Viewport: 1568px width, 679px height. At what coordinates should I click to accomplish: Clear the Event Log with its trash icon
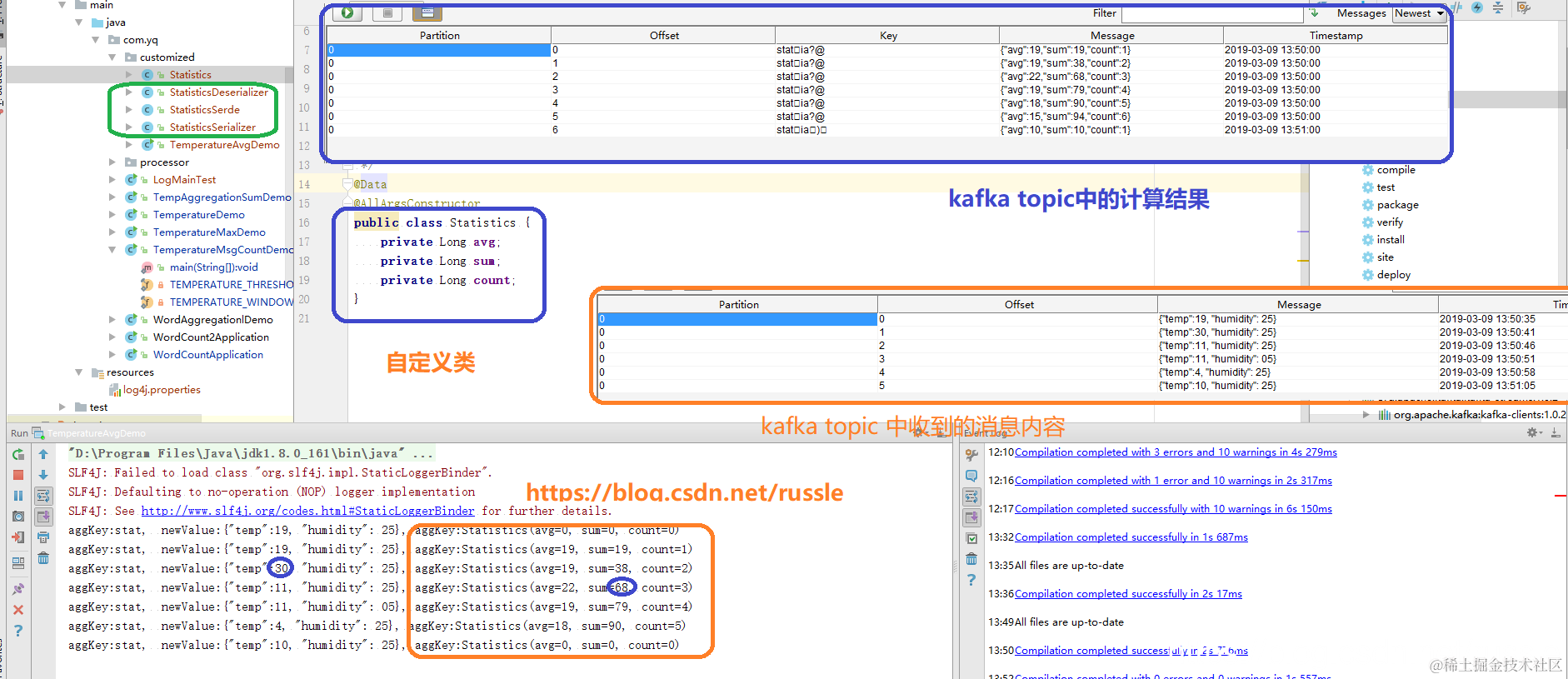pos(971,559)
